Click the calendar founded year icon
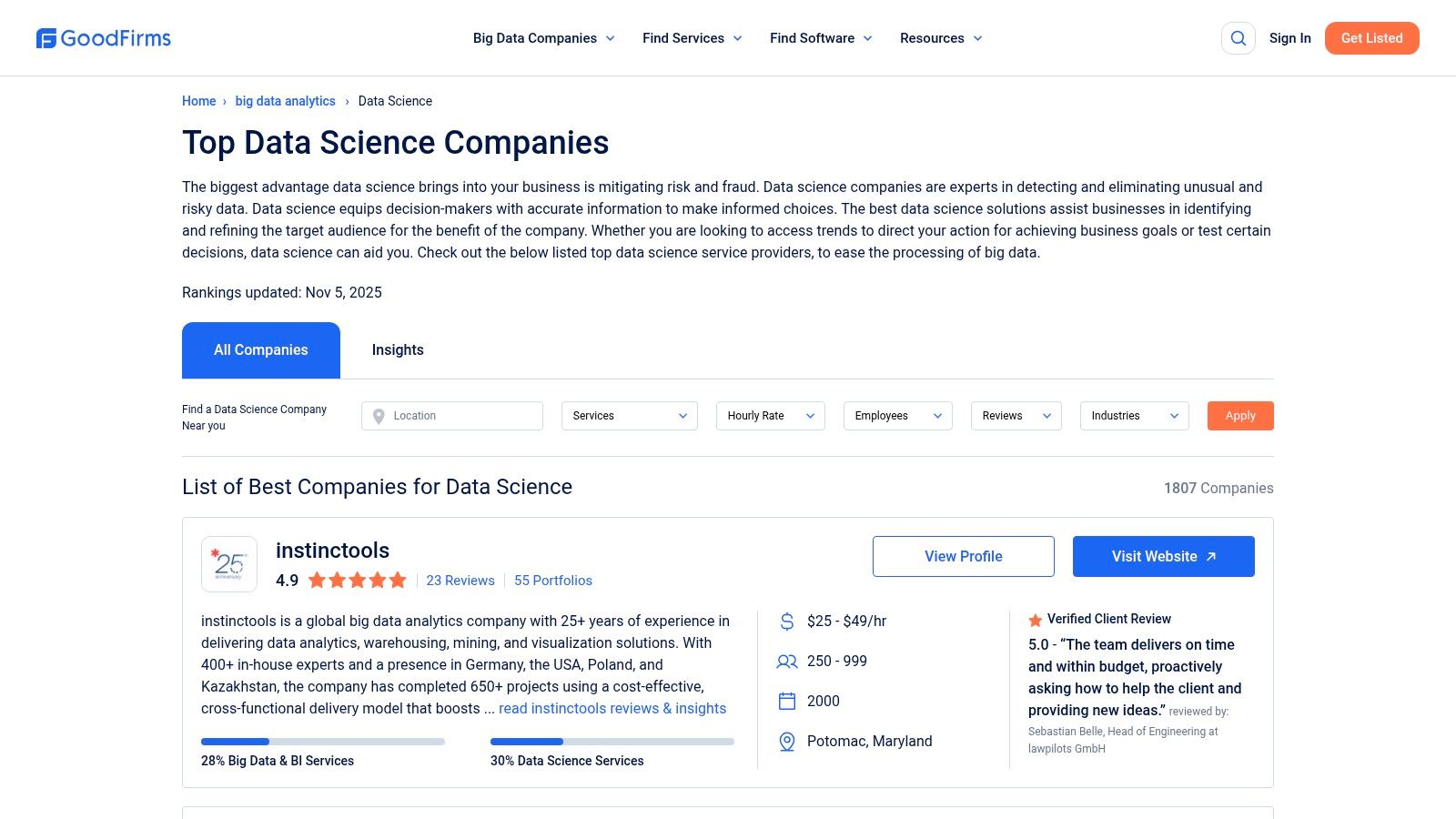1456x819 pixels. point(787,702)
